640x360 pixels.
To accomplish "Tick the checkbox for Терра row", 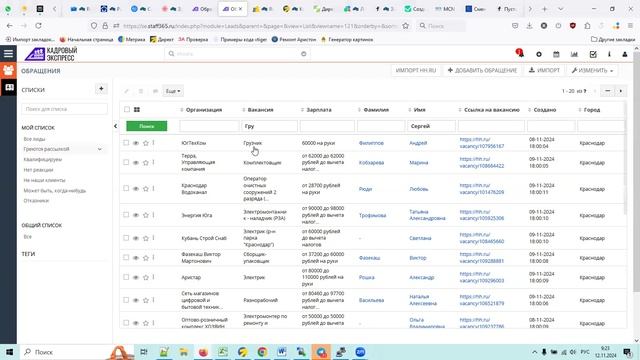I will pos(126,162).
